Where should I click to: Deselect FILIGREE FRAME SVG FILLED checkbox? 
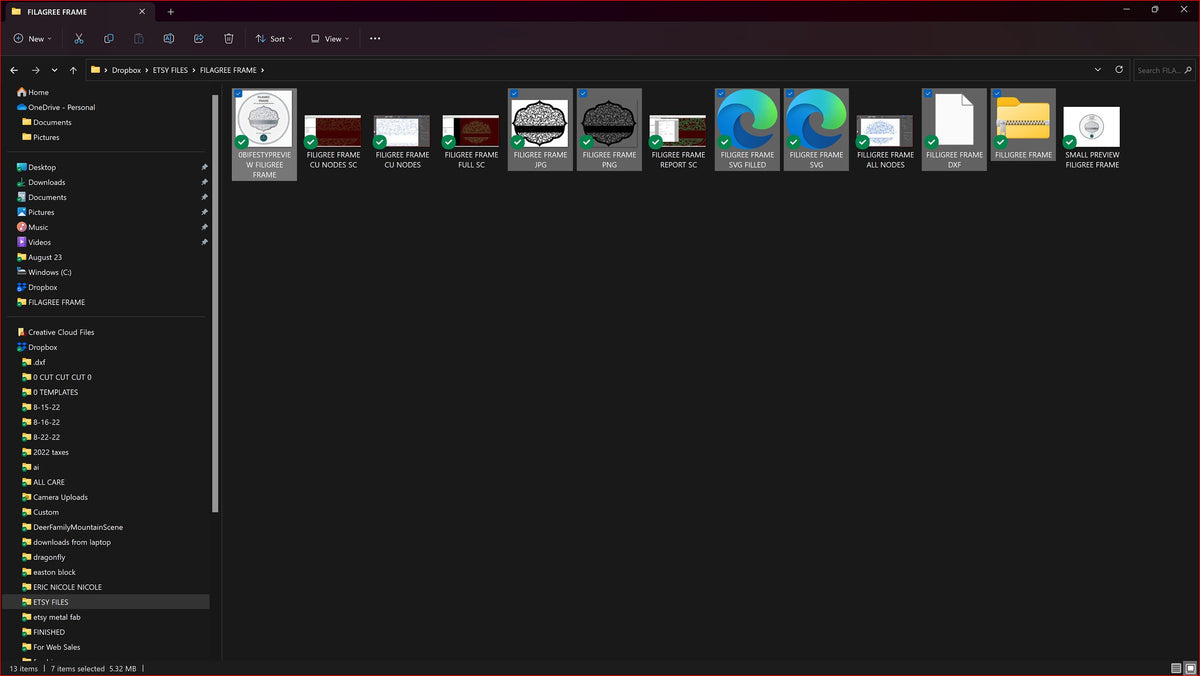pos(720,93)
